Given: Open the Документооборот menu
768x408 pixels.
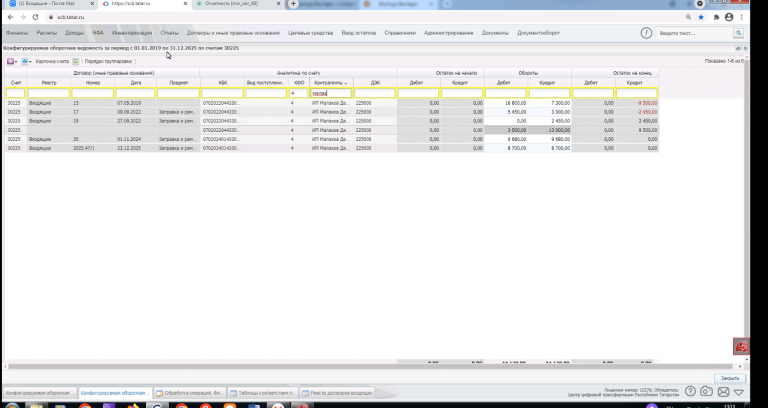Looking at the screenshot, I should pyautogui.click(x=538, y=33).
